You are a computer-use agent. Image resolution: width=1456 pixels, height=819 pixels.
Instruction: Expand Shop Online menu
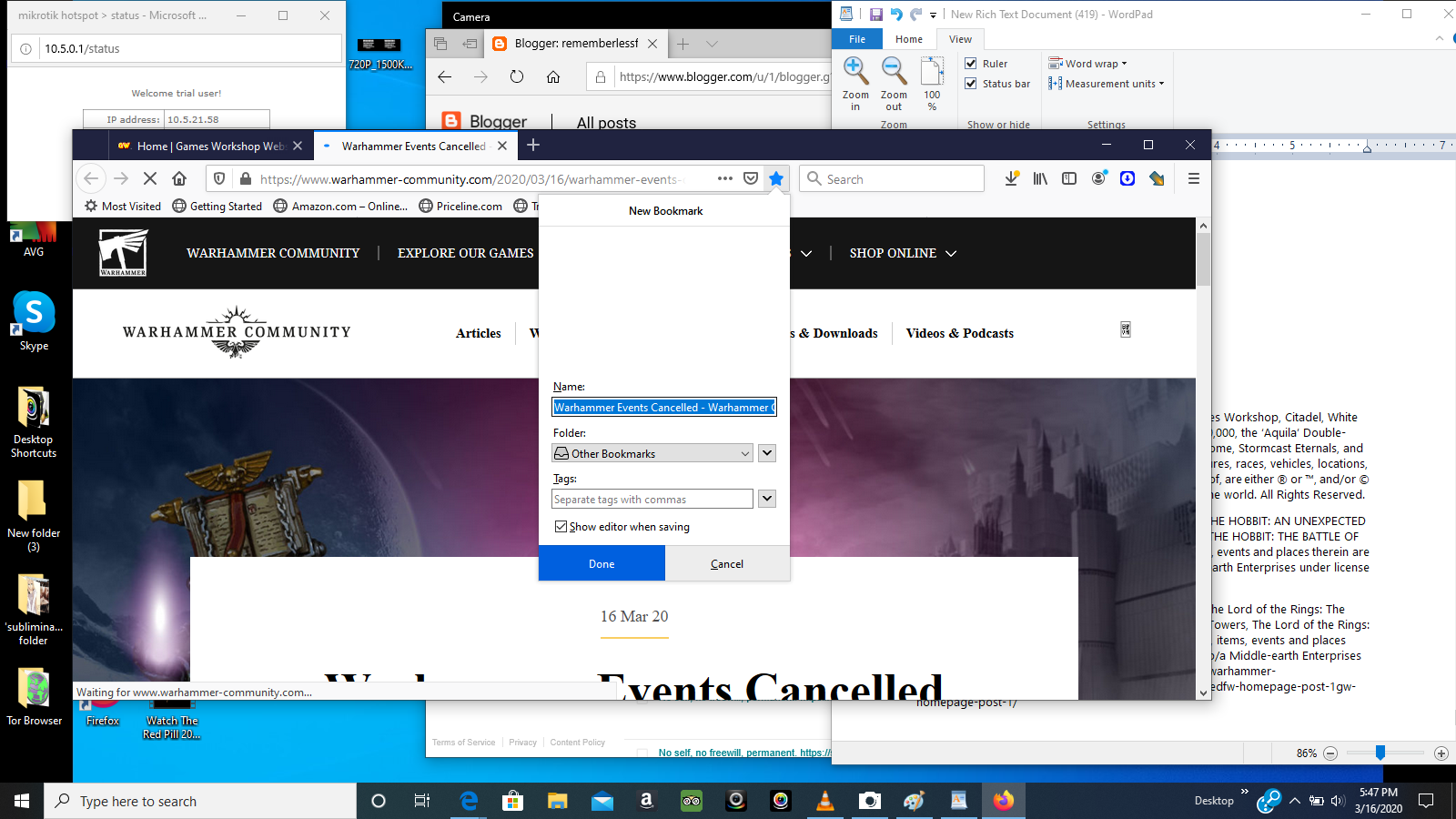(x=903, y=253)
